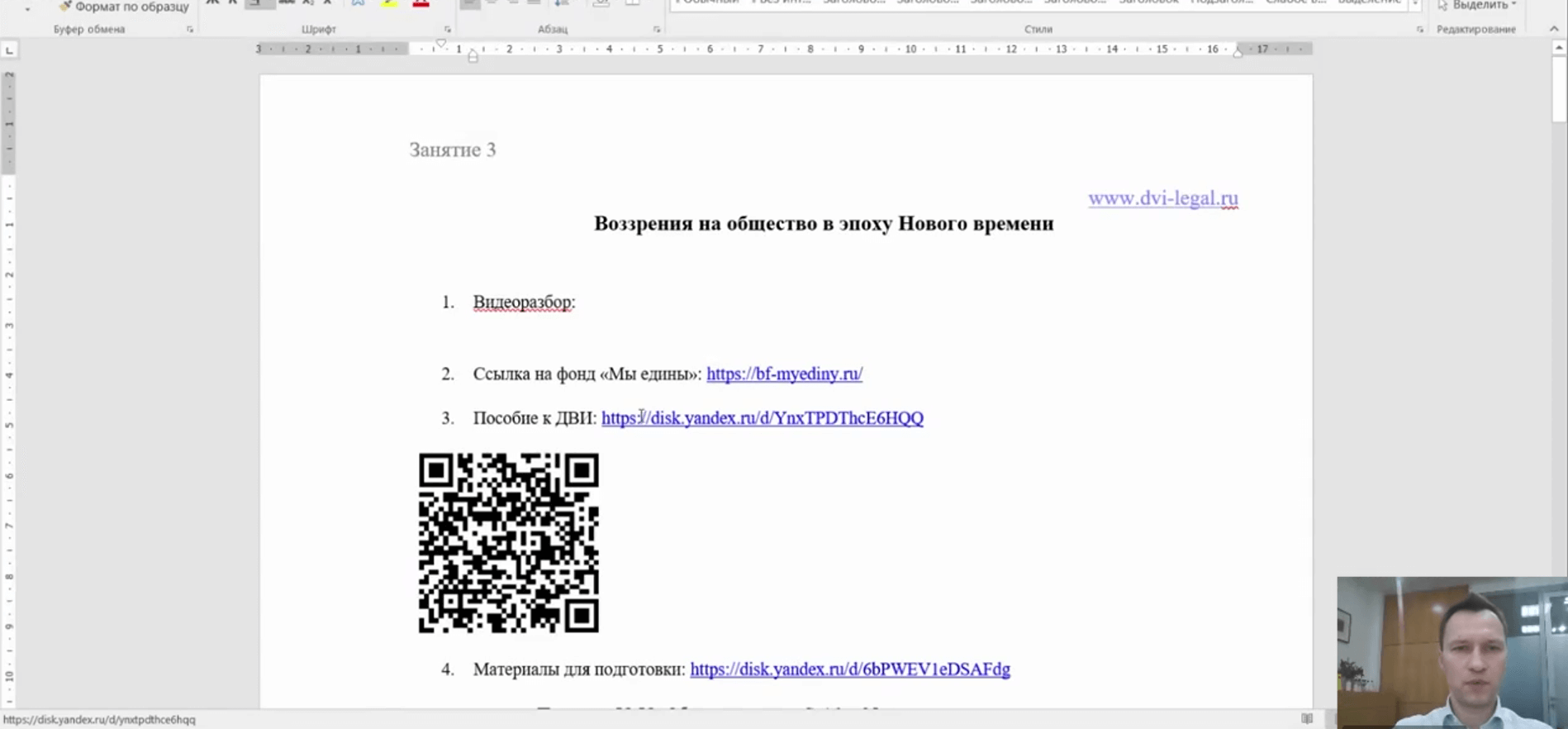
Task: Click the yellow text highlight color bar
Action: (x=389, y=4)
